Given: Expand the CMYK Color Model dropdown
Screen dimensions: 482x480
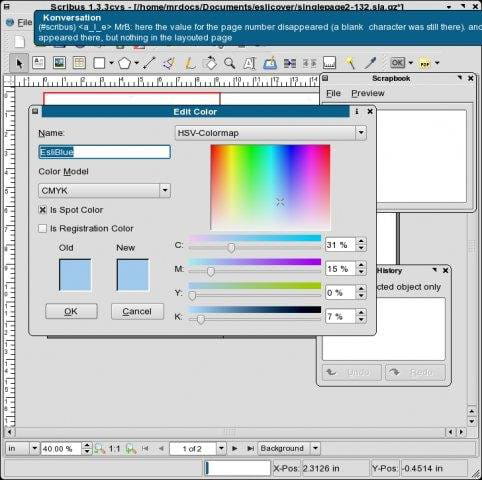Looking at the screenshot, I should pyautogui.click(x=104, y=191).
